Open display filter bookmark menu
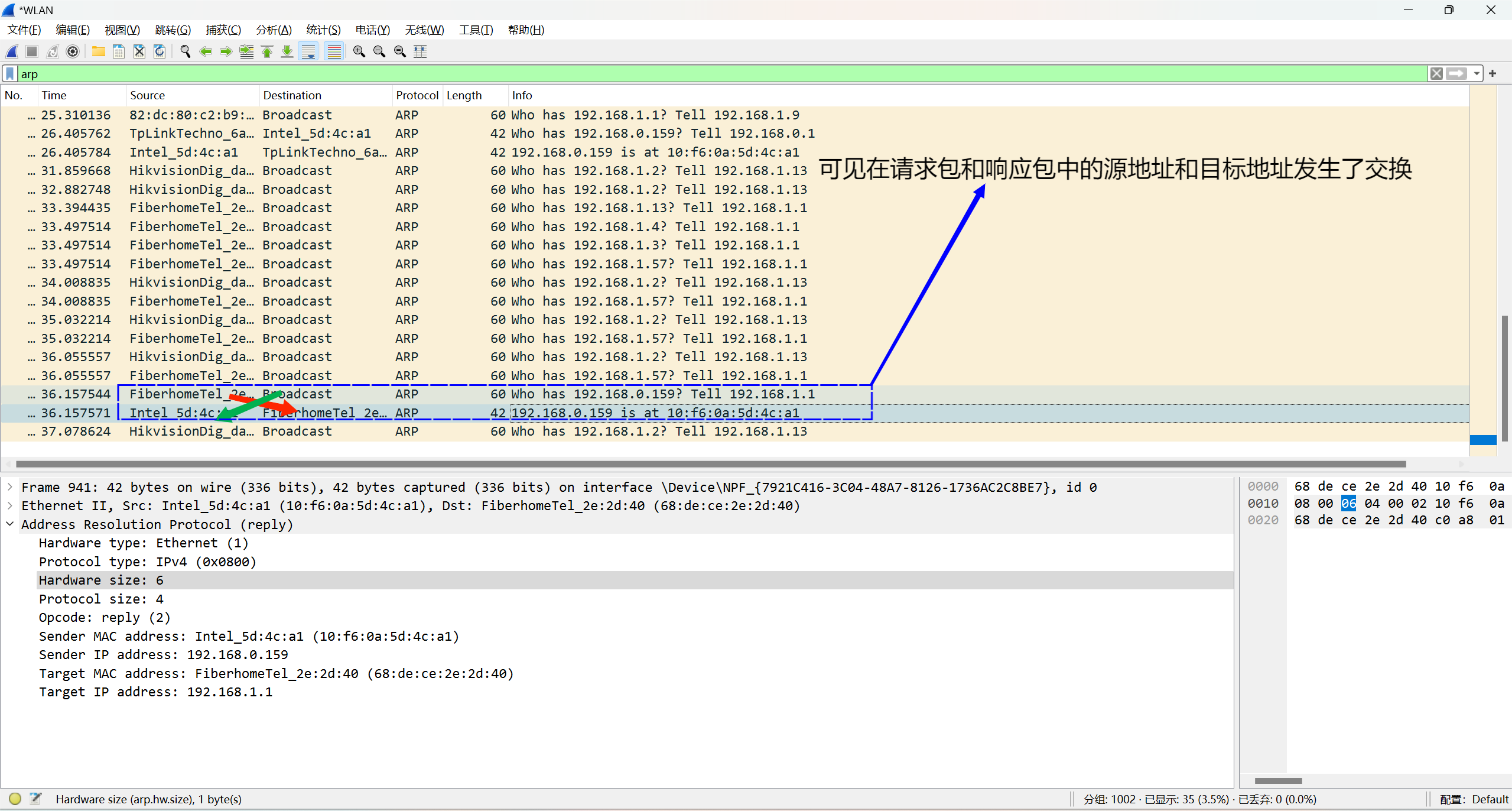The image size is (1512, 811). tap(10, 74)
